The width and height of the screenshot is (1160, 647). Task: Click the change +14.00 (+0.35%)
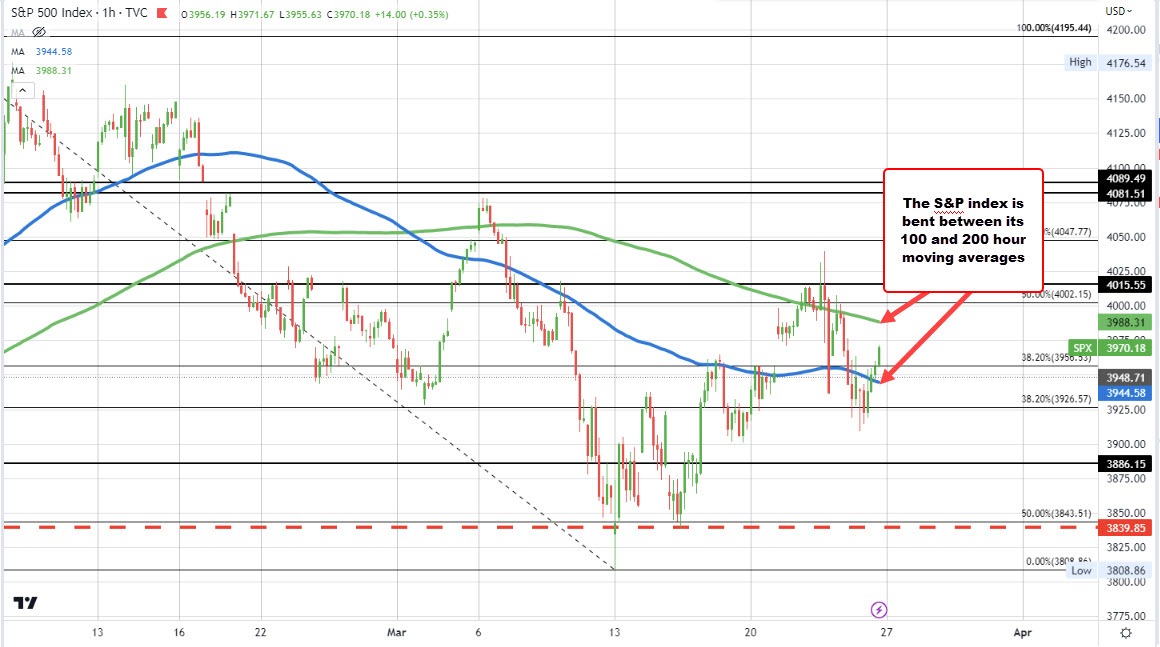click(x=411, y=14)
